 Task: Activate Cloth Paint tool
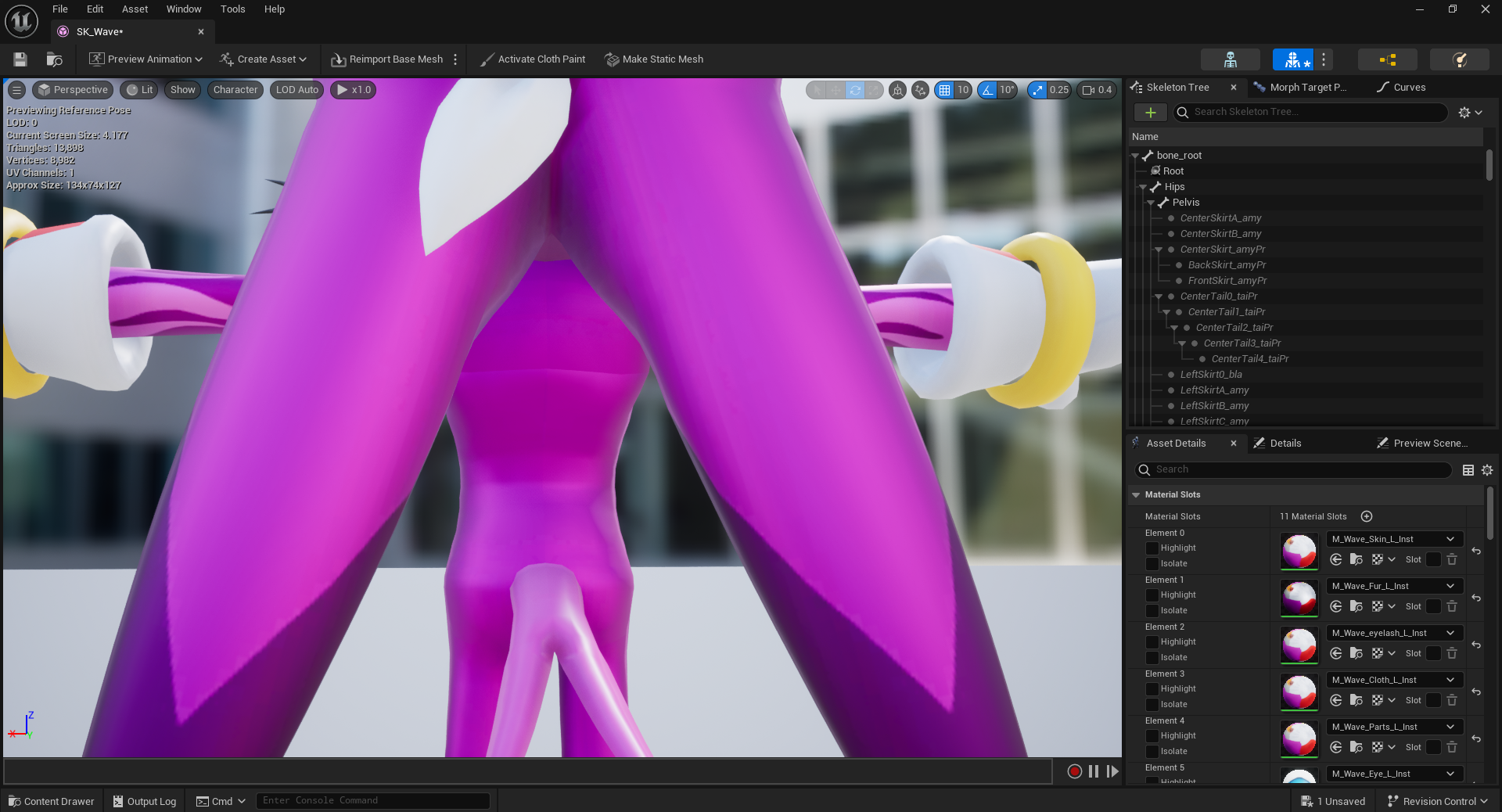tap(533, 59)
